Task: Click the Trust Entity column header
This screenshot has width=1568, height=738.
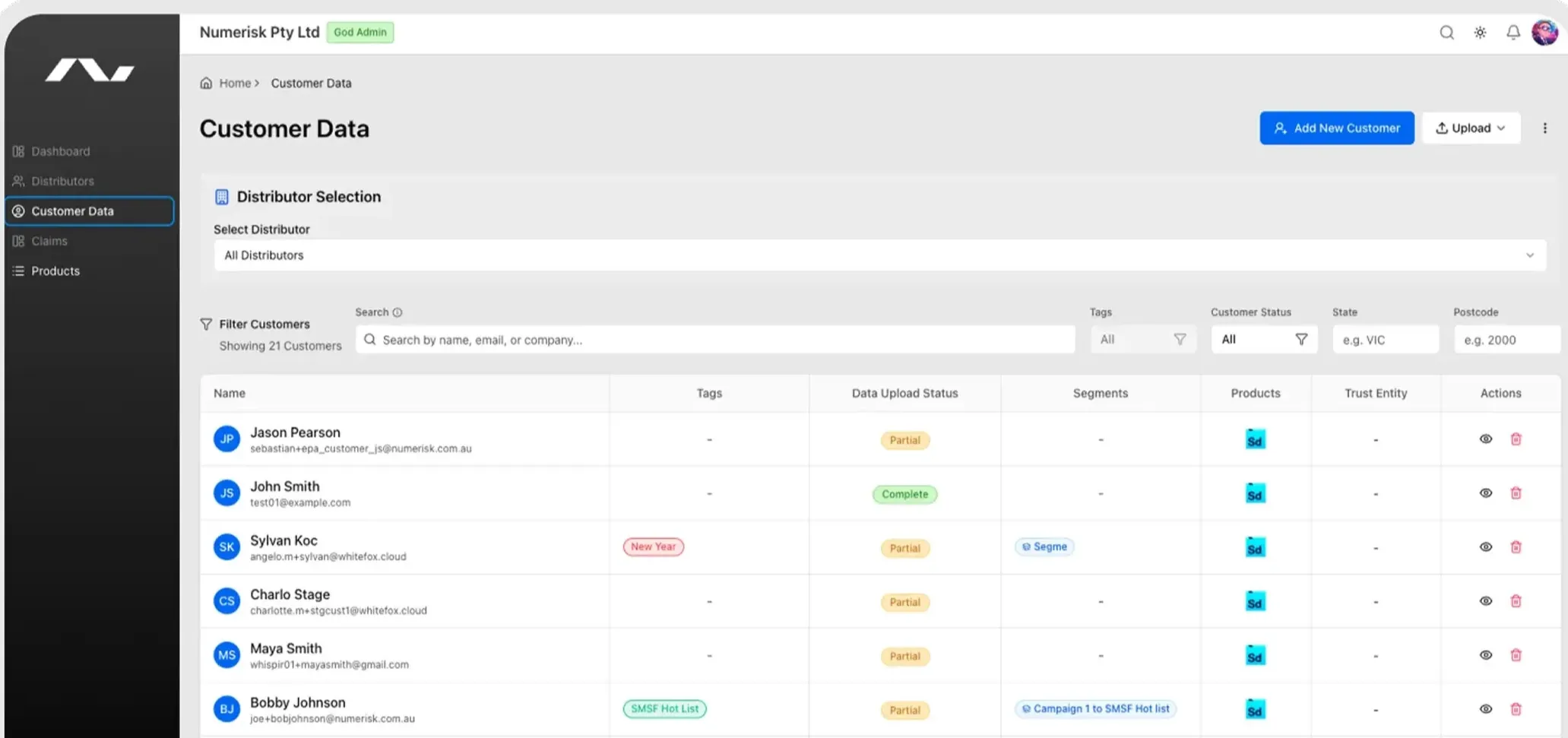Action: point(1376,394)
